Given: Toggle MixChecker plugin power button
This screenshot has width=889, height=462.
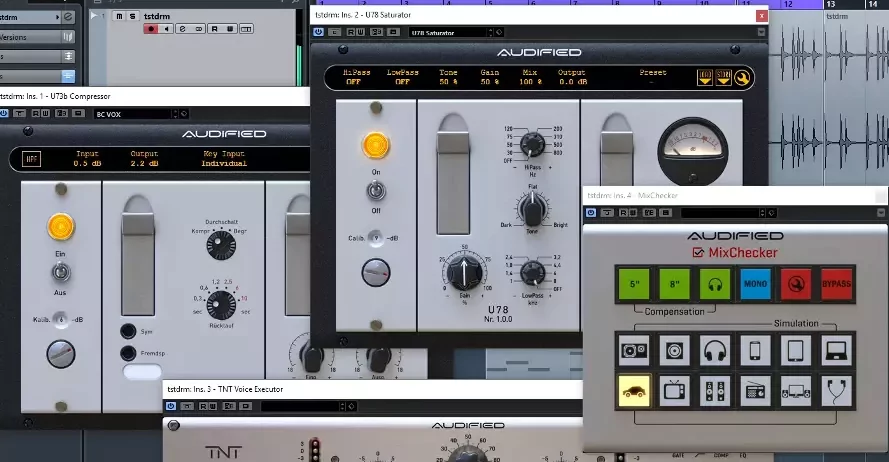Looking at the screenshot, I should pos(591,213).
